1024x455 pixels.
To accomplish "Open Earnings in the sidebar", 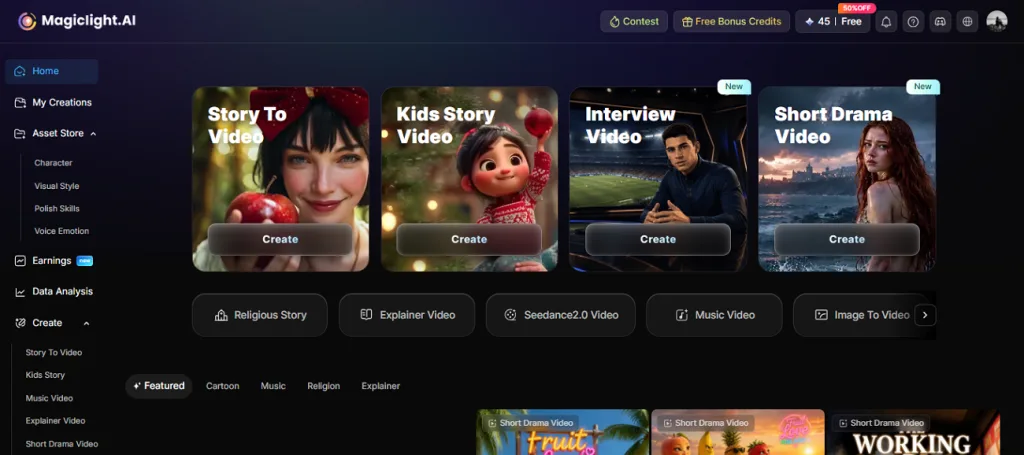I will click(52, 260).
